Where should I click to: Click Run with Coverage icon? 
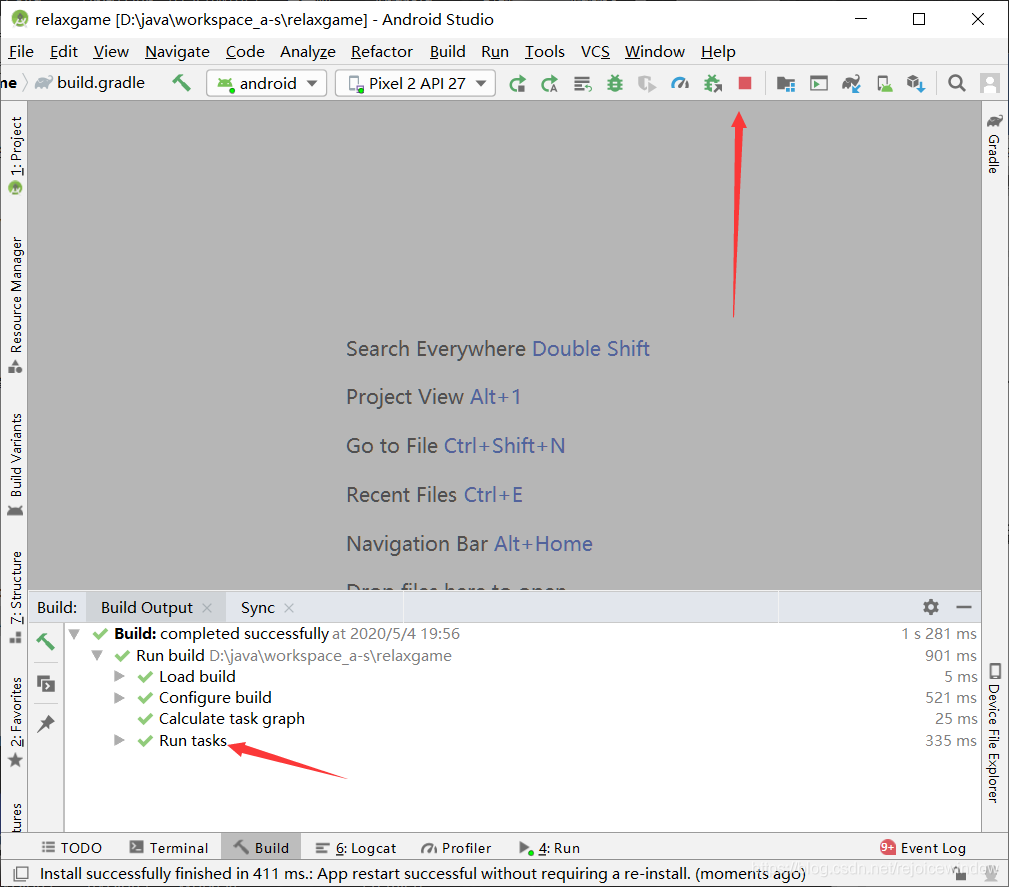point(647,84)
